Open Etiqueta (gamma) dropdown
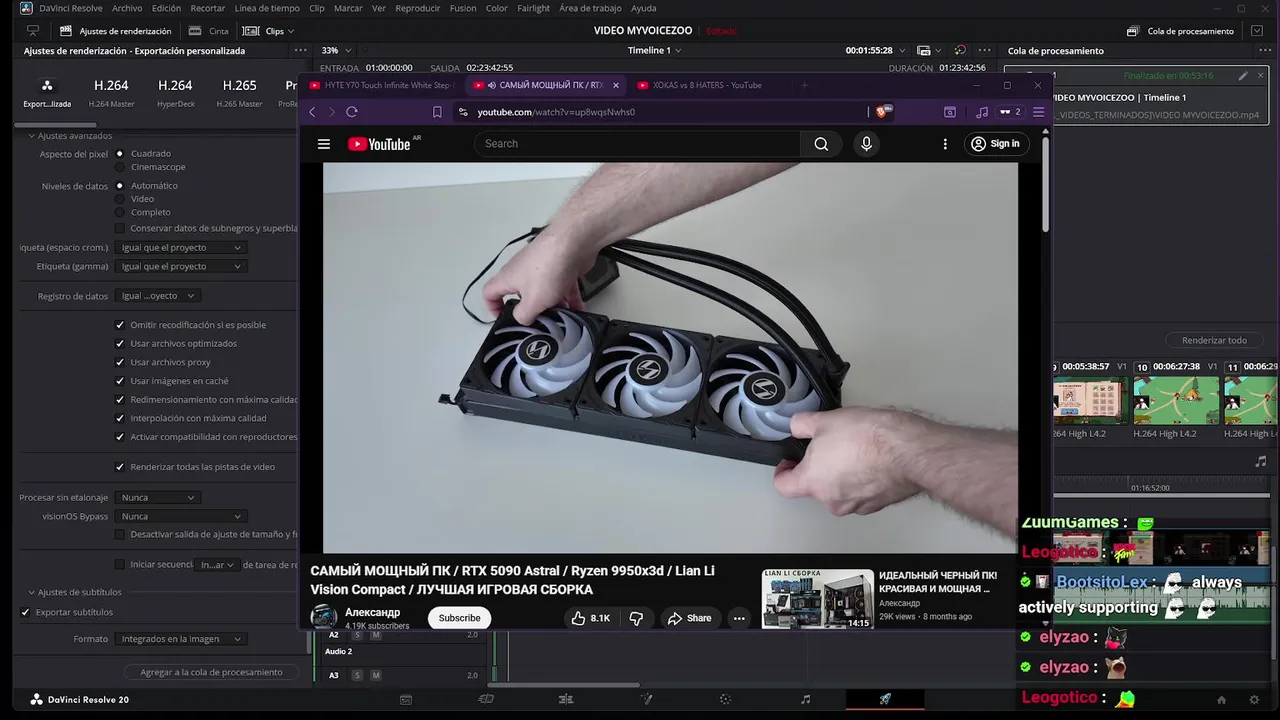1280x720 pixels. [181, 267]
